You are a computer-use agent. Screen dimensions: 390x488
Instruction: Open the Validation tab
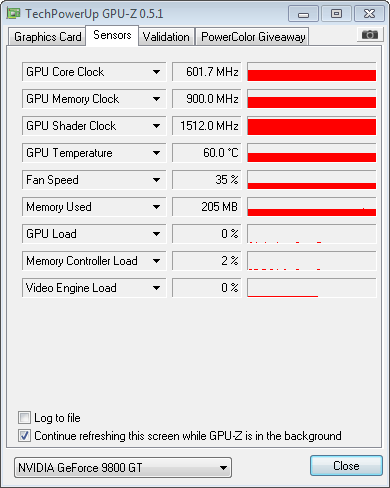(166, 37)
